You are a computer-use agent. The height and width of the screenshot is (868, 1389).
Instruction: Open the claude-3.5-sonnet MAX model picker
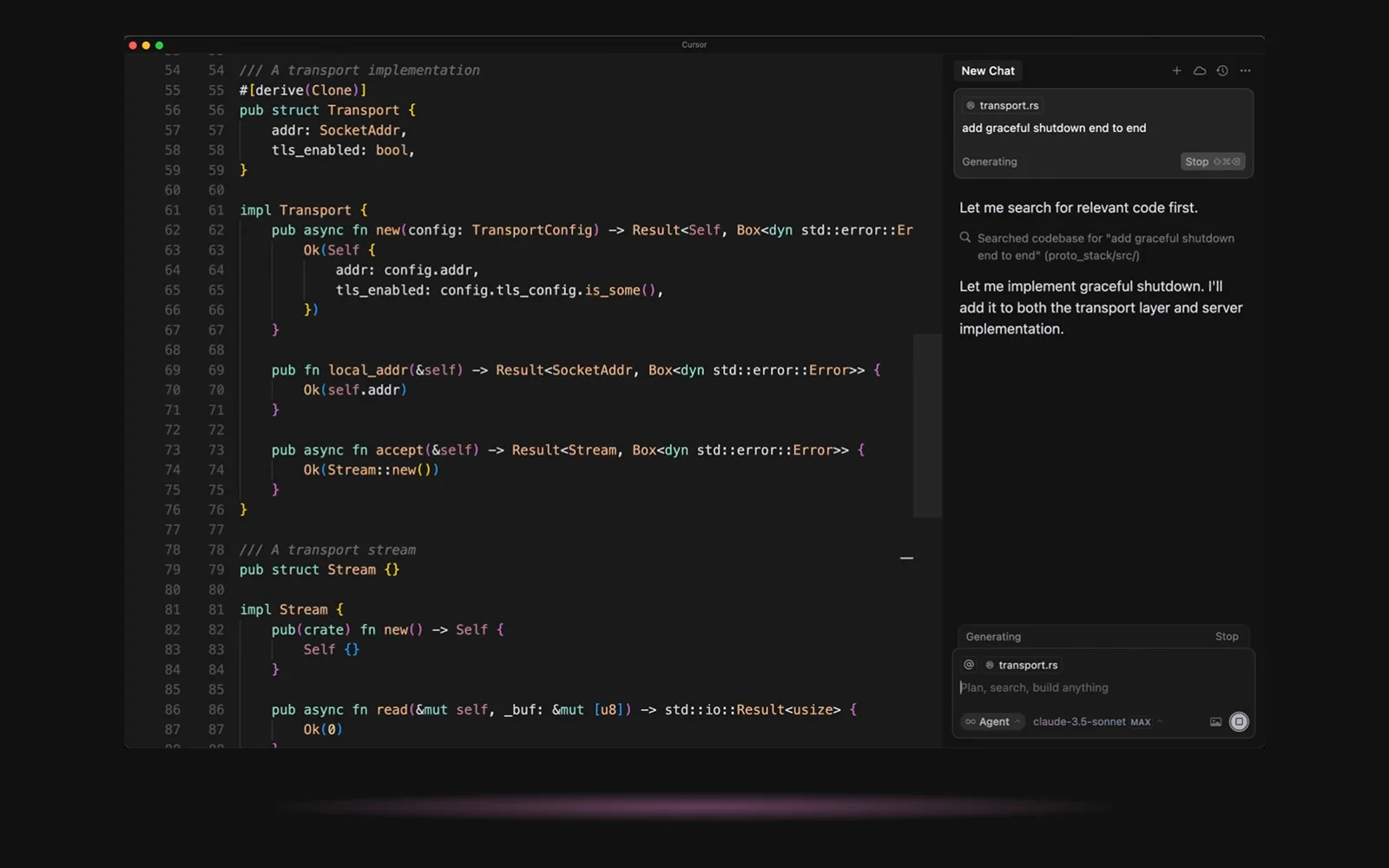click(x=1097, y=721)
